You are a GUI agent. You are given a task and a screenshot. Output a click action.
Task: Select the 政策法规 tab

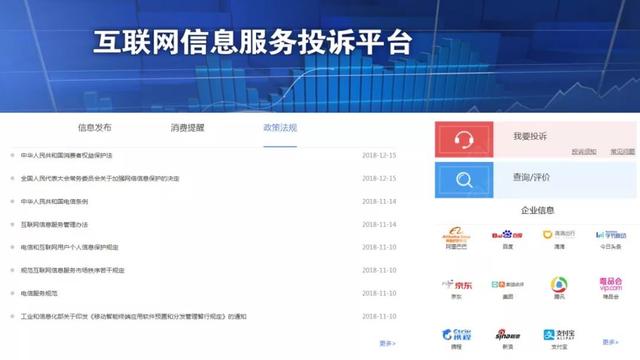coord(280,128)
